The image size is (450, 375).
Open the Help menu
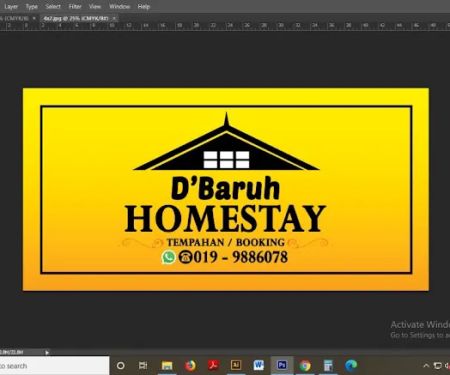[144, 6]
